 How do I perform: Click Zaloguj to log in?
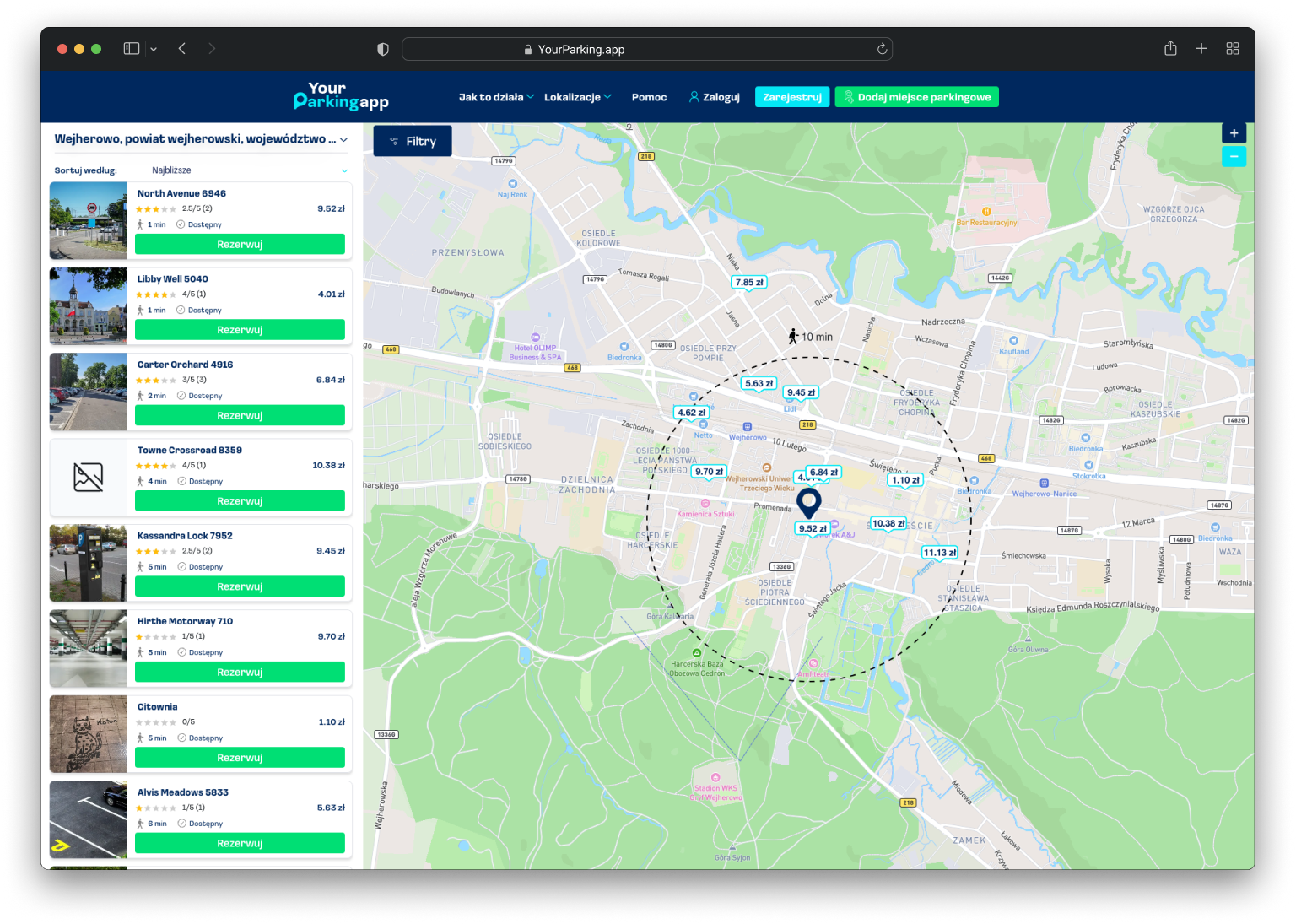715,97
